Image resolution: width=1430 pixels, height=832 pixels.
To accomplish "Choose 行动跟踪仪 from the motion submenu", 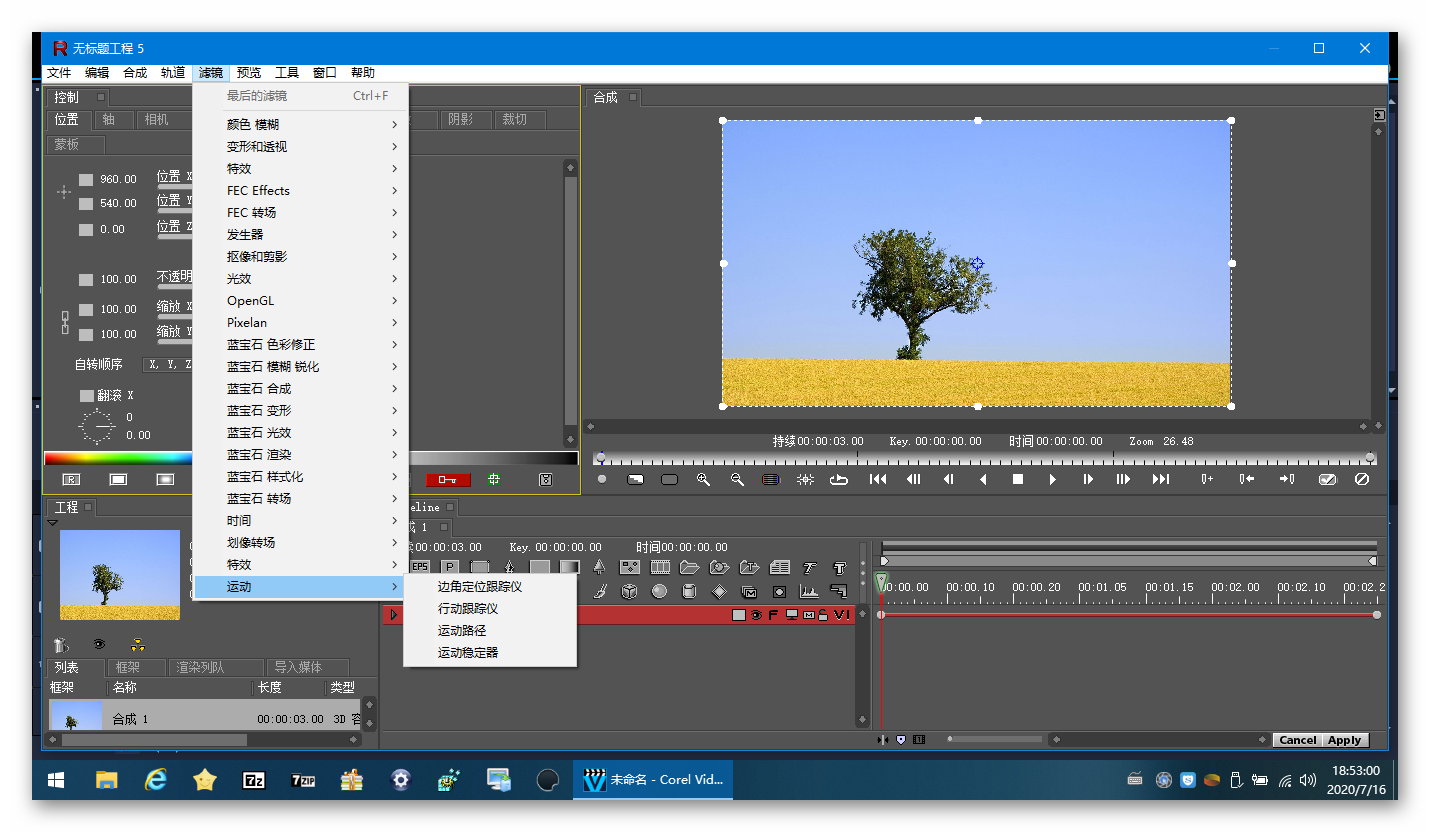I will pos(490,609).
